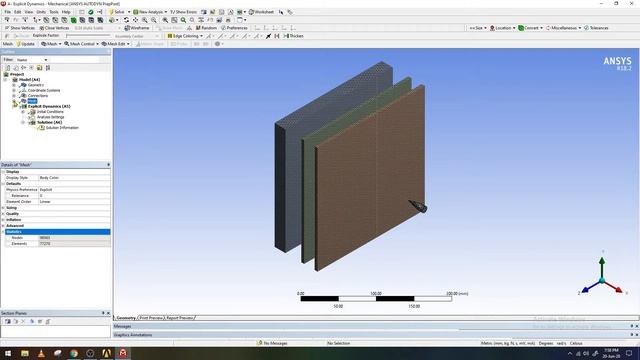
Task: Open the Mesh dropdown menu
Action: tap(51, 44)
